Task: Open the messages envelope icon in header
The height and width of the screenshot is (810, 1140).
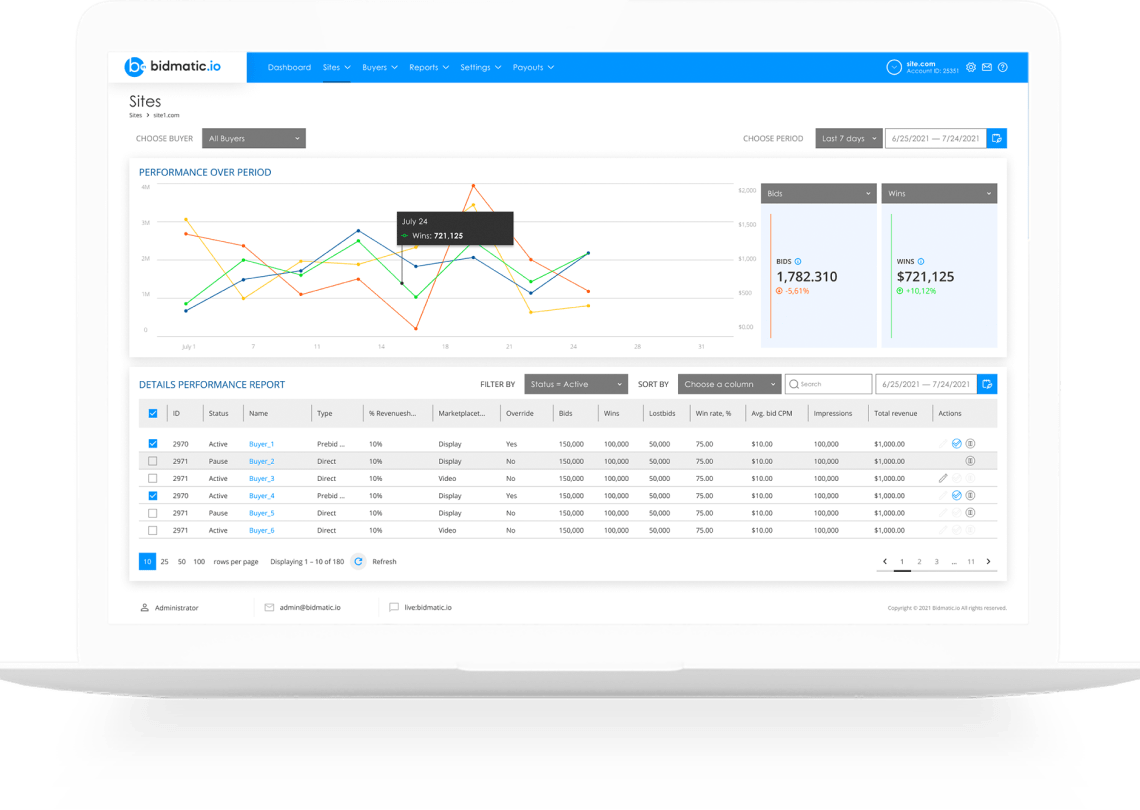Action: pyautogui.click(x=987, y=67)
